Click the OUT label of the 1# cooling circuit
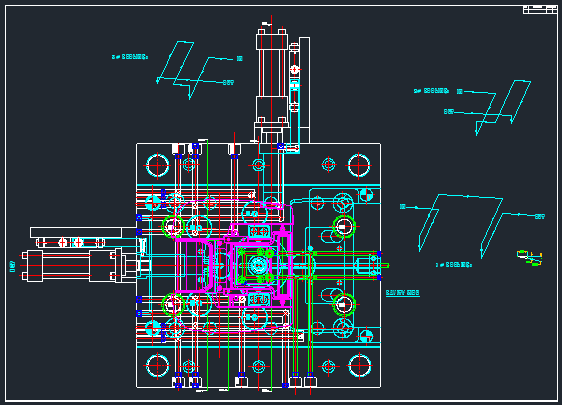The image size is (562, 405). point(540,216)
